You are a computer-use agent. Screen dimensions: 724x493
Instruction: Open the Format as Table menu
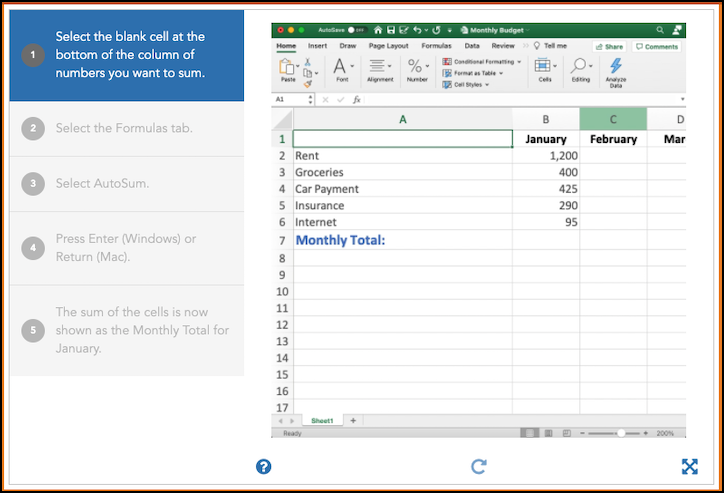473,73
